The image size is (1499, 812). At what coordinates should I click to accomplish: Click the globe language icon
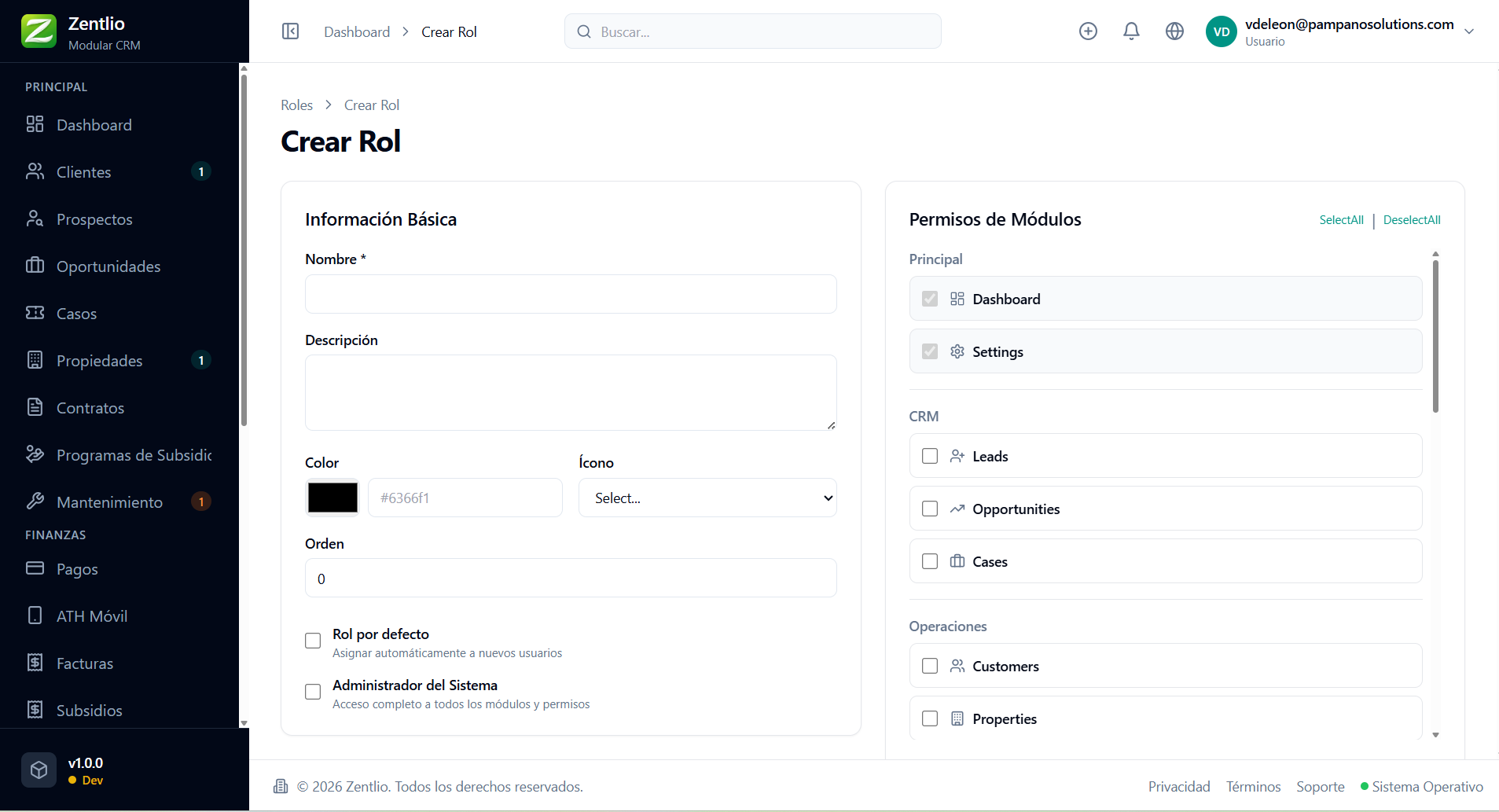(x=1174, y=31)
